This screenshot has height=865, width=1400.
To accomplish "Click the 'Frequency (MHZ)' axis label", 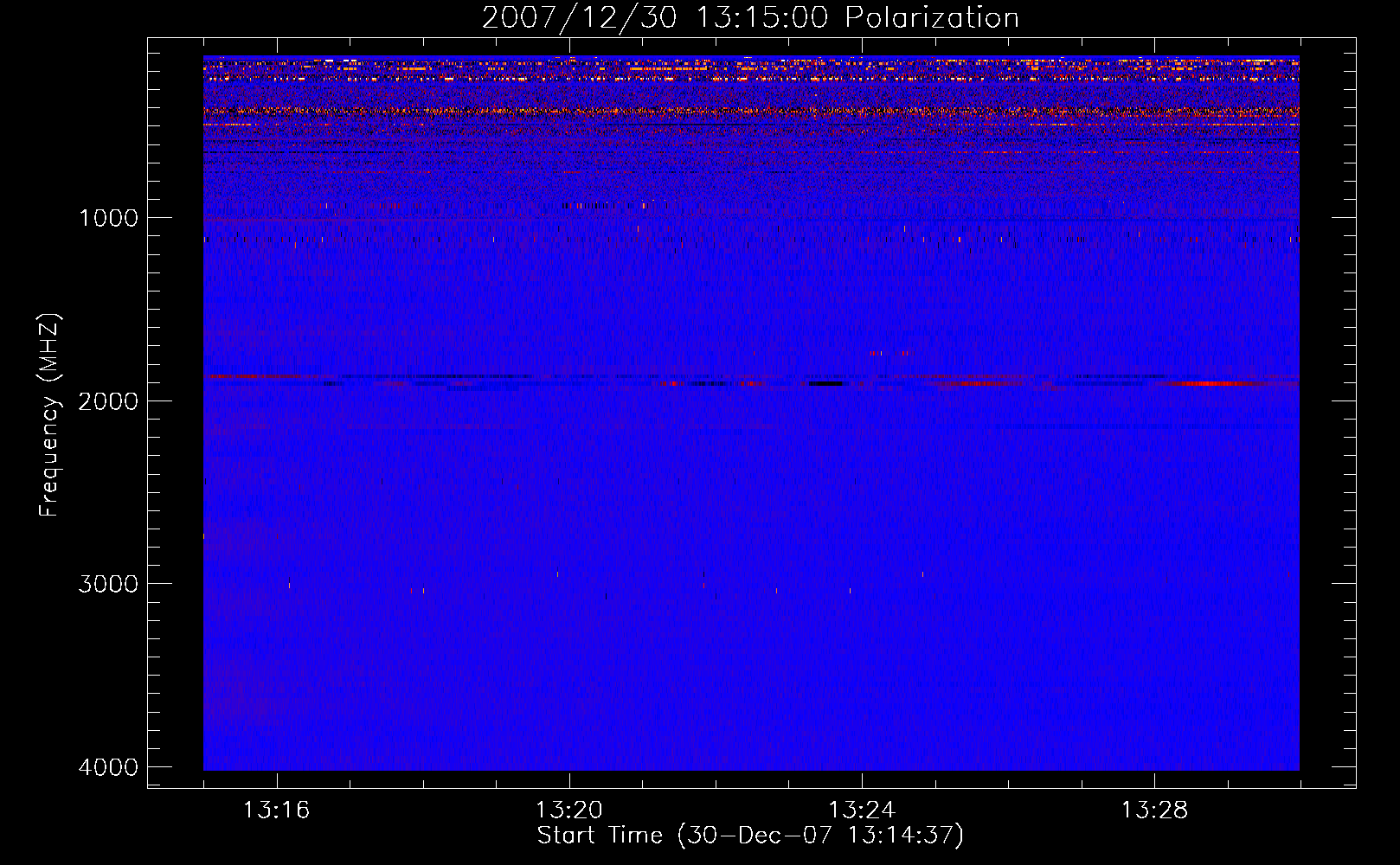I will tap(49, 415).
